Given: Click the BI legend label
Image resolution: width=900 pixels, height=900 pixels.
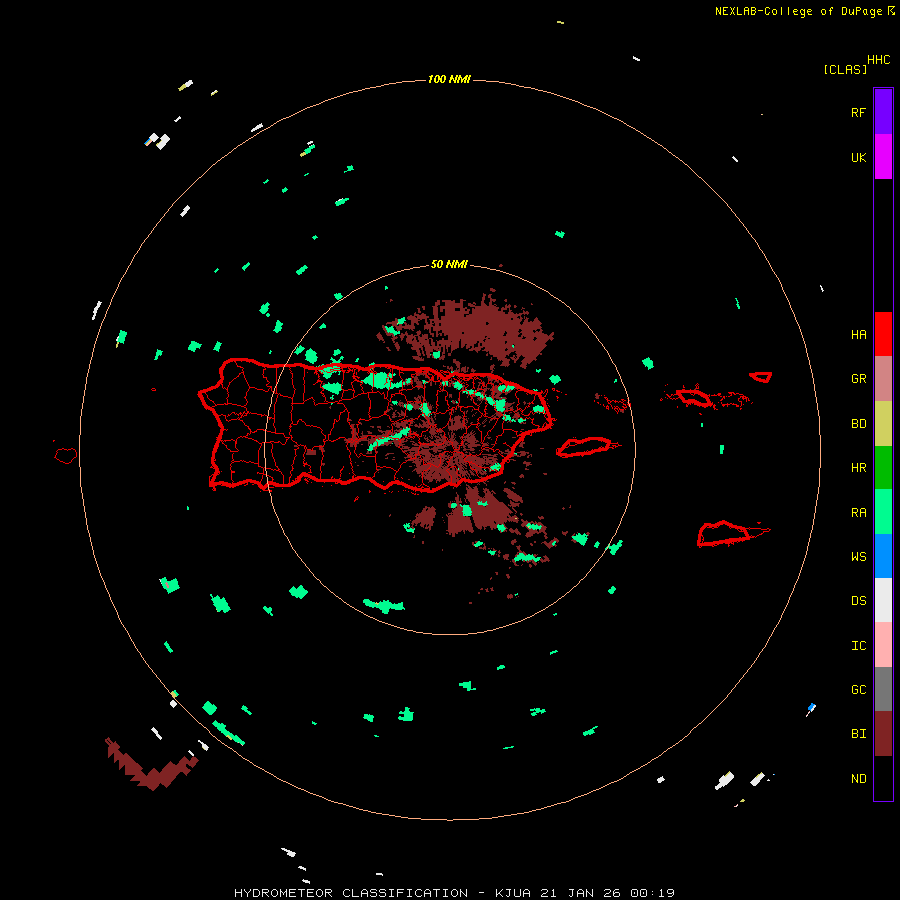Looking at the screenshot, I should pyautogui.click(x=859, y=734).
